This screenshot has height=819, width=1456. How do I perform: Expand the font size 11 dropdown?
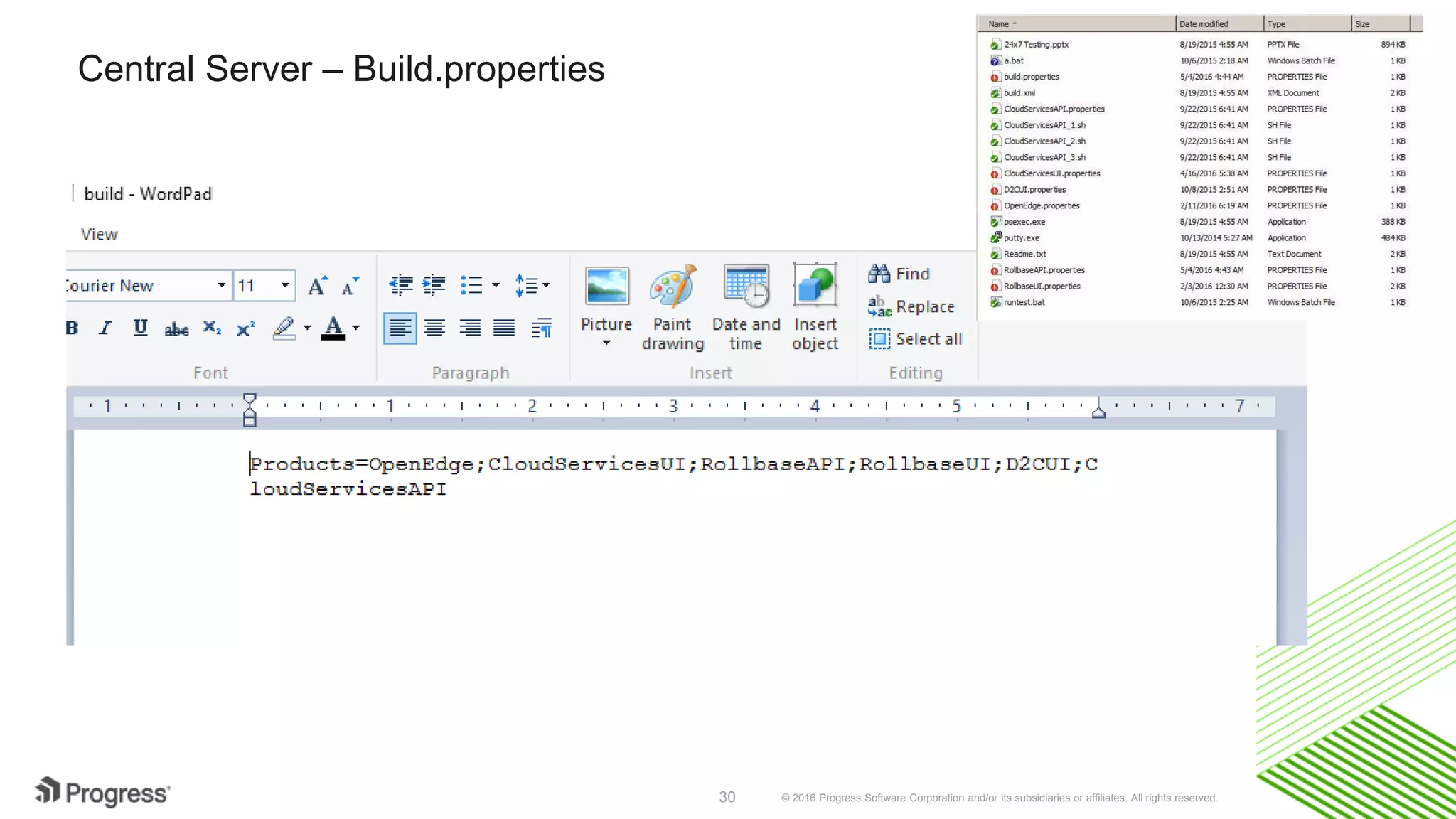click(x=285, y=286)
